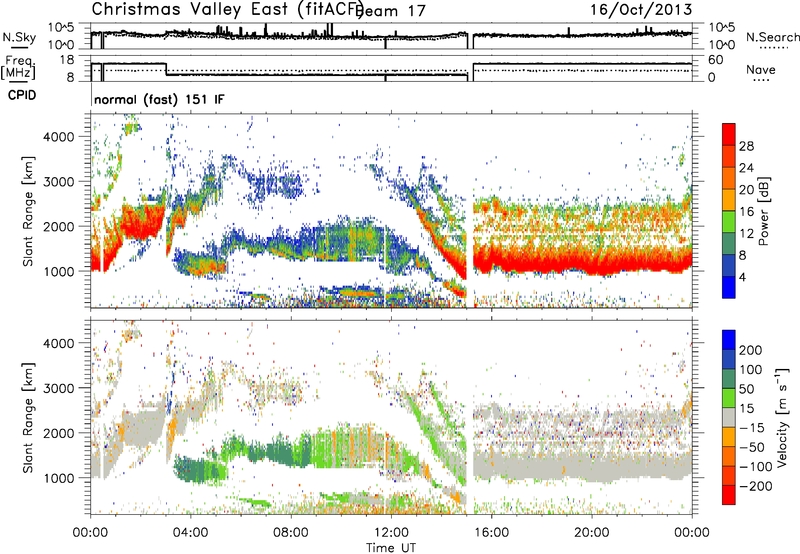Click the 'N.Search' legend label
Viewport: 800px width, 554px height.
(x=773, y=37)
